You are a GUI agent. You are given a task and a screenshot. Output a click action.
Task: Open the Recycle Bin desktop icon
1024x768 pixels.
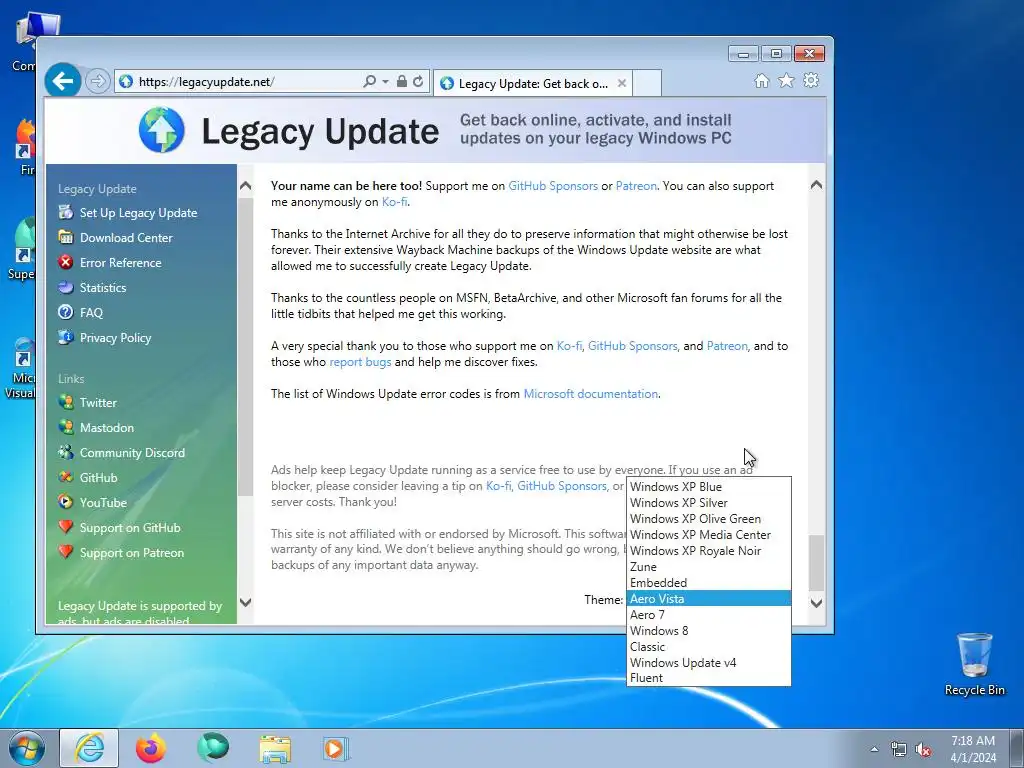[x=974, y=665]
